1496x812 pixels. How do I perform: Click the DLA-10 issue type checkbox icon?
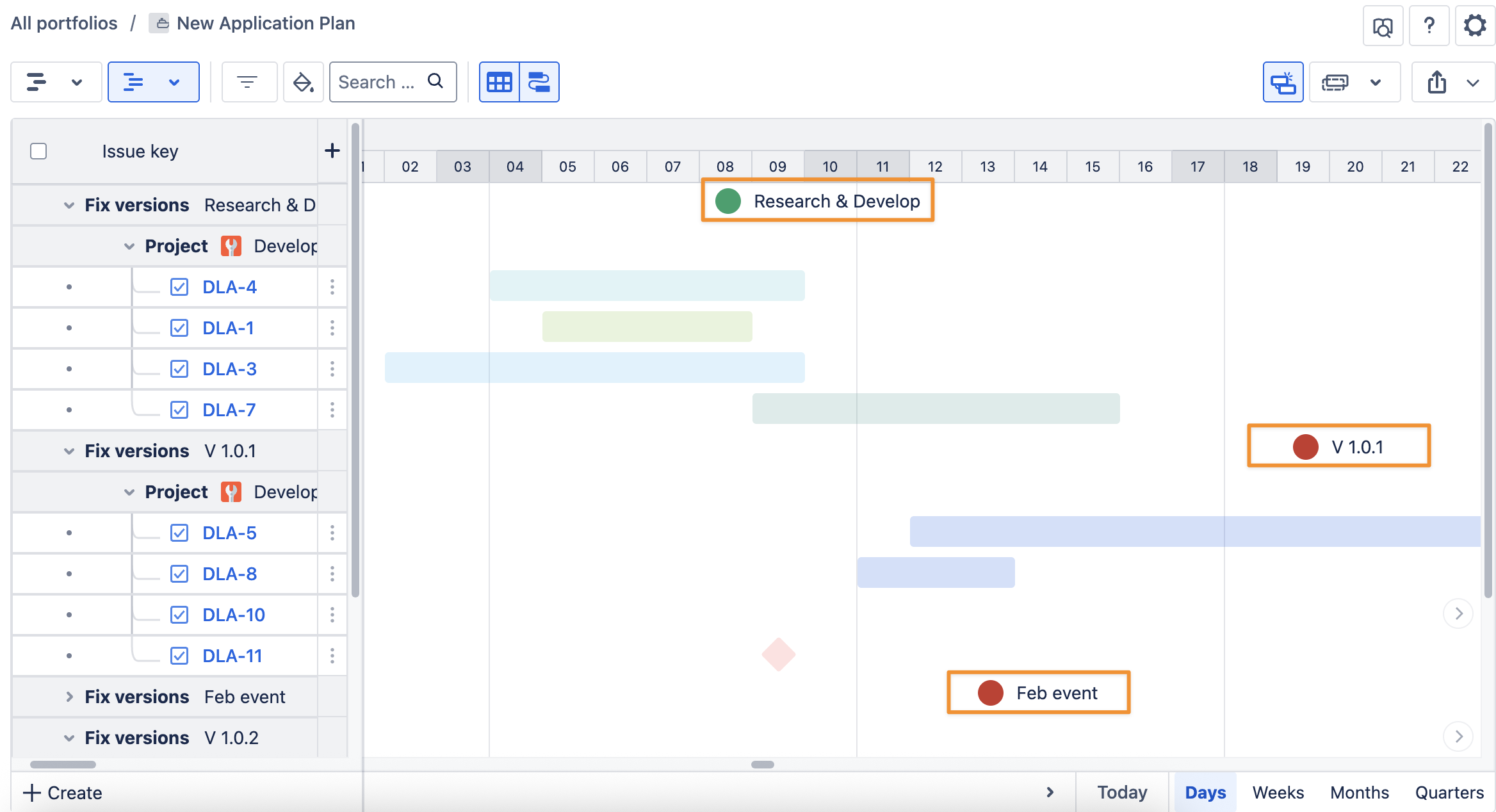coord(179,615)
